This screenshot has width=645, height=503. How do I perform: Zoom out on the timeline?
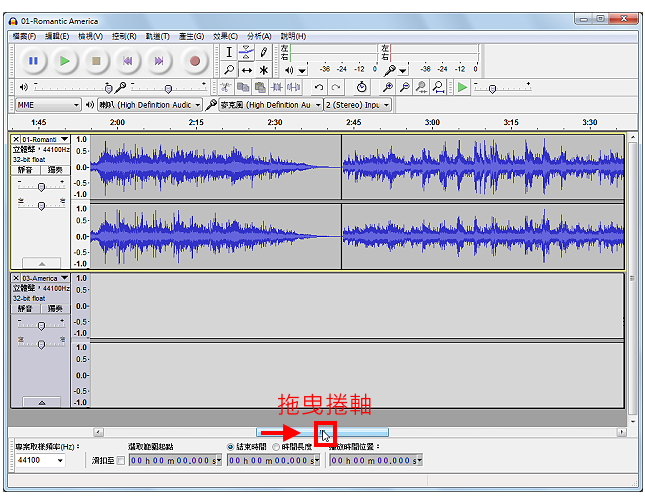[405, 87]
